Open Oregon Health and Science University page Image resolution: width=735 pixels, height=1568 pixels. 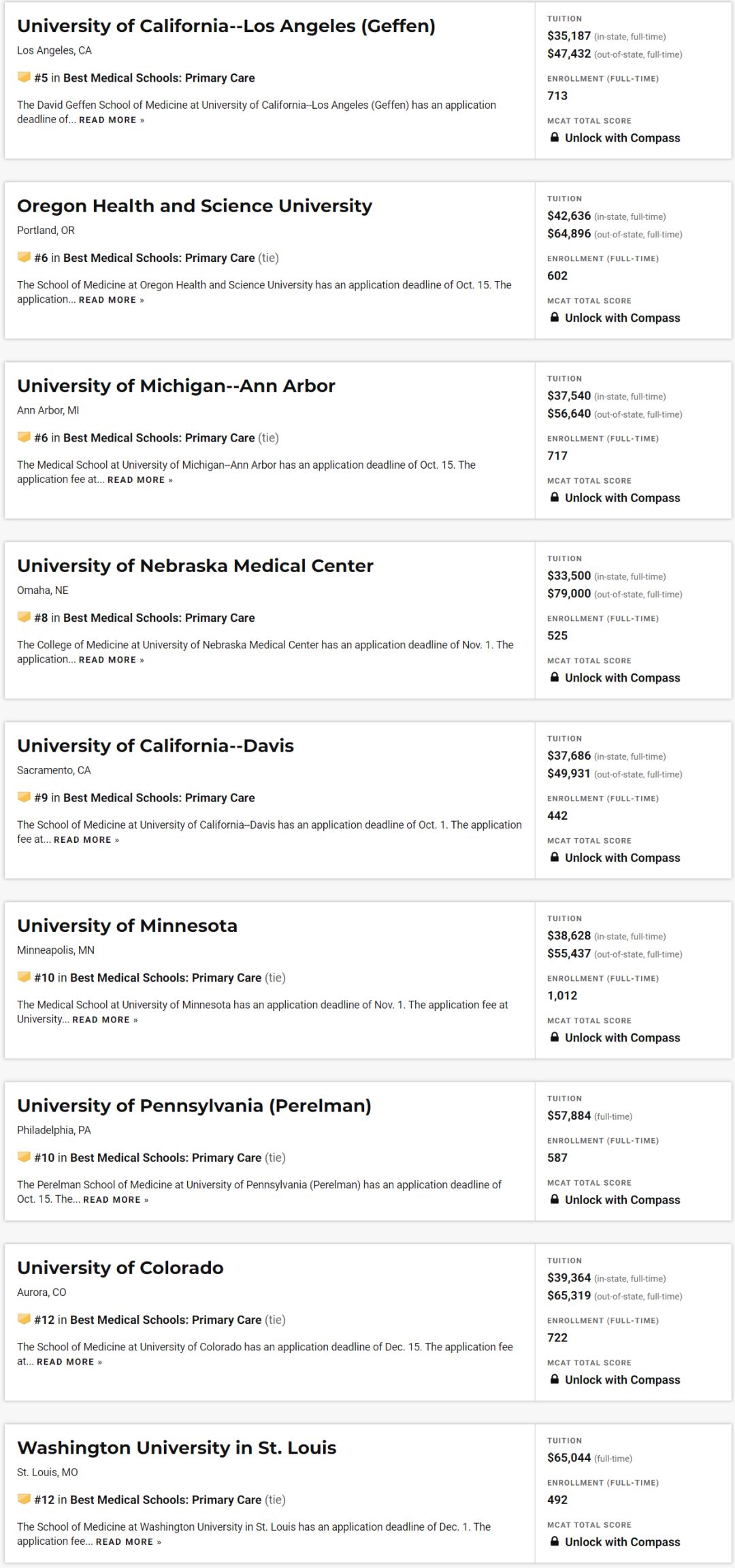point(195,205)
